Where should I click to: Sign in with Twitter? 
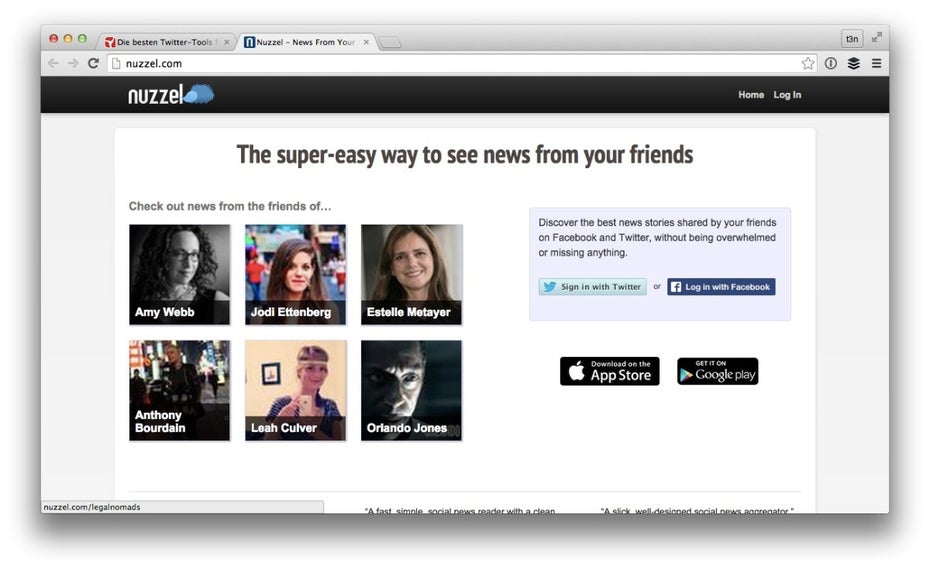pos(593,286)
